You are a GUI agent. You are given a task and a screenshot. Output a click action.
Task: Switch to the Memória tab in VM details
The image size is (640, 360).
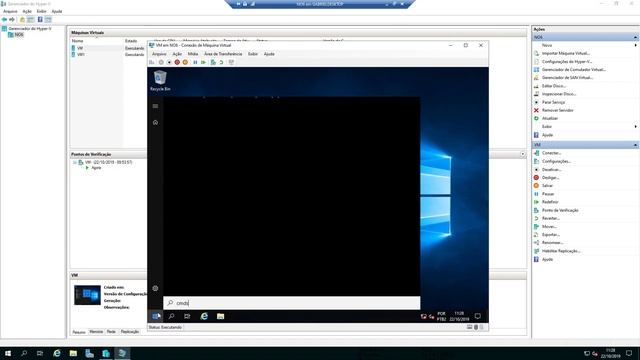96,332
